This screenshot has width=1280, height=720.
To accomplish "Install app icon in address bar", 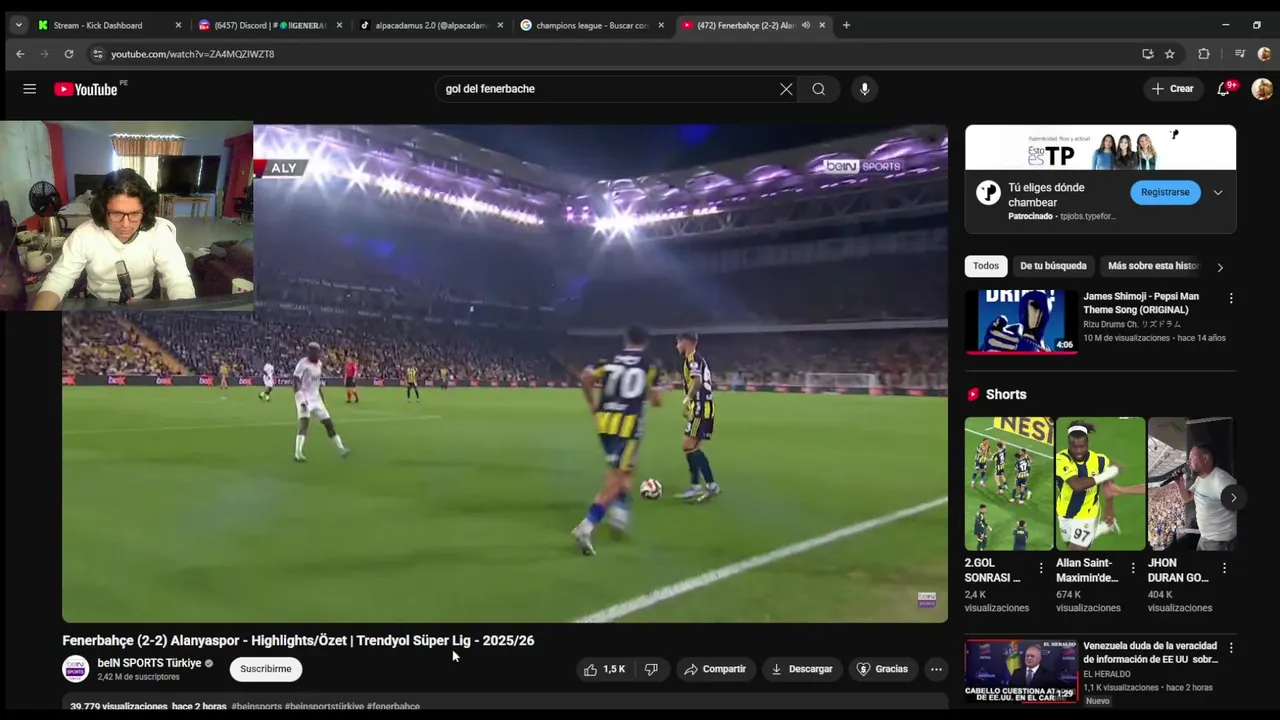I will coord(1148,54).
